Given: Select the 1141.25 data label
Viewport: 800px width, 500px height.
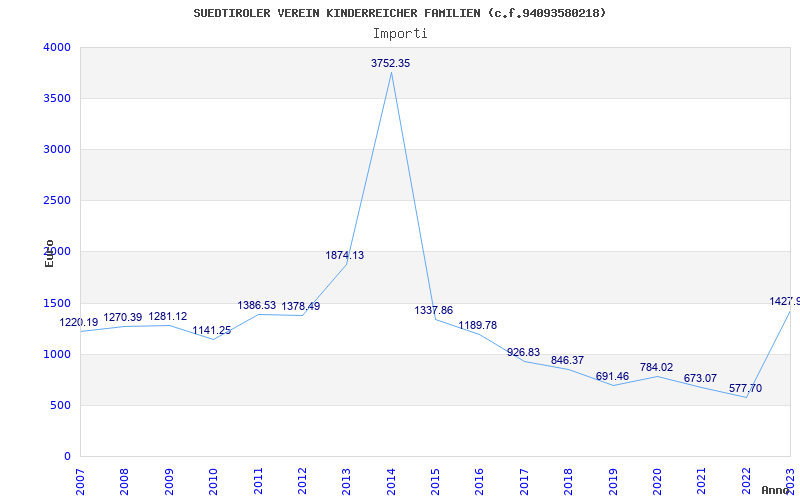Looking at the screenshot, I should pyautogui.click(x=212, y=330).
